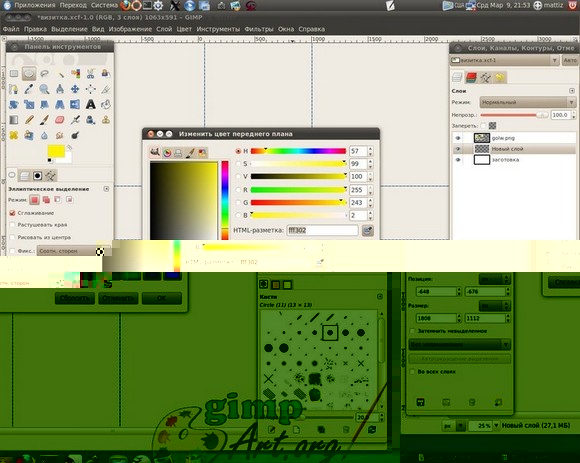Toggle the Сглаживание antialiasing checkbox
Screen dimensions: 580x463
[x=12, y=213]
